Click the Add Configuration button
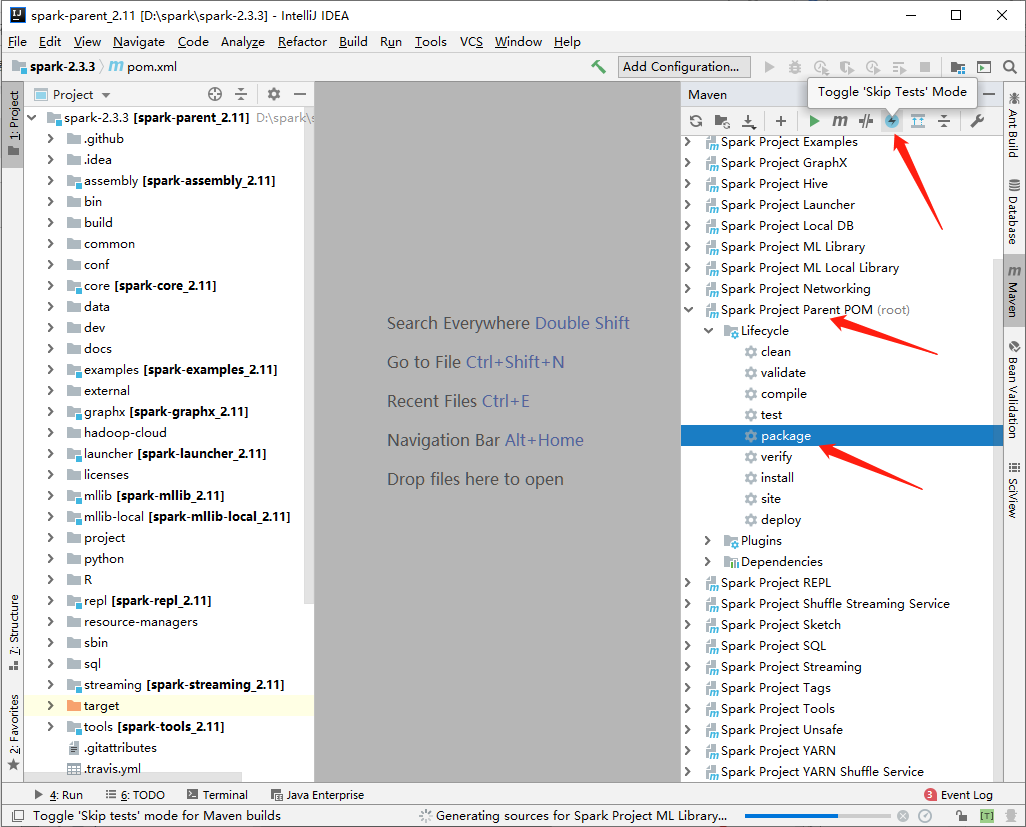This screenshot has height=827, width=1026. (684, 67)
